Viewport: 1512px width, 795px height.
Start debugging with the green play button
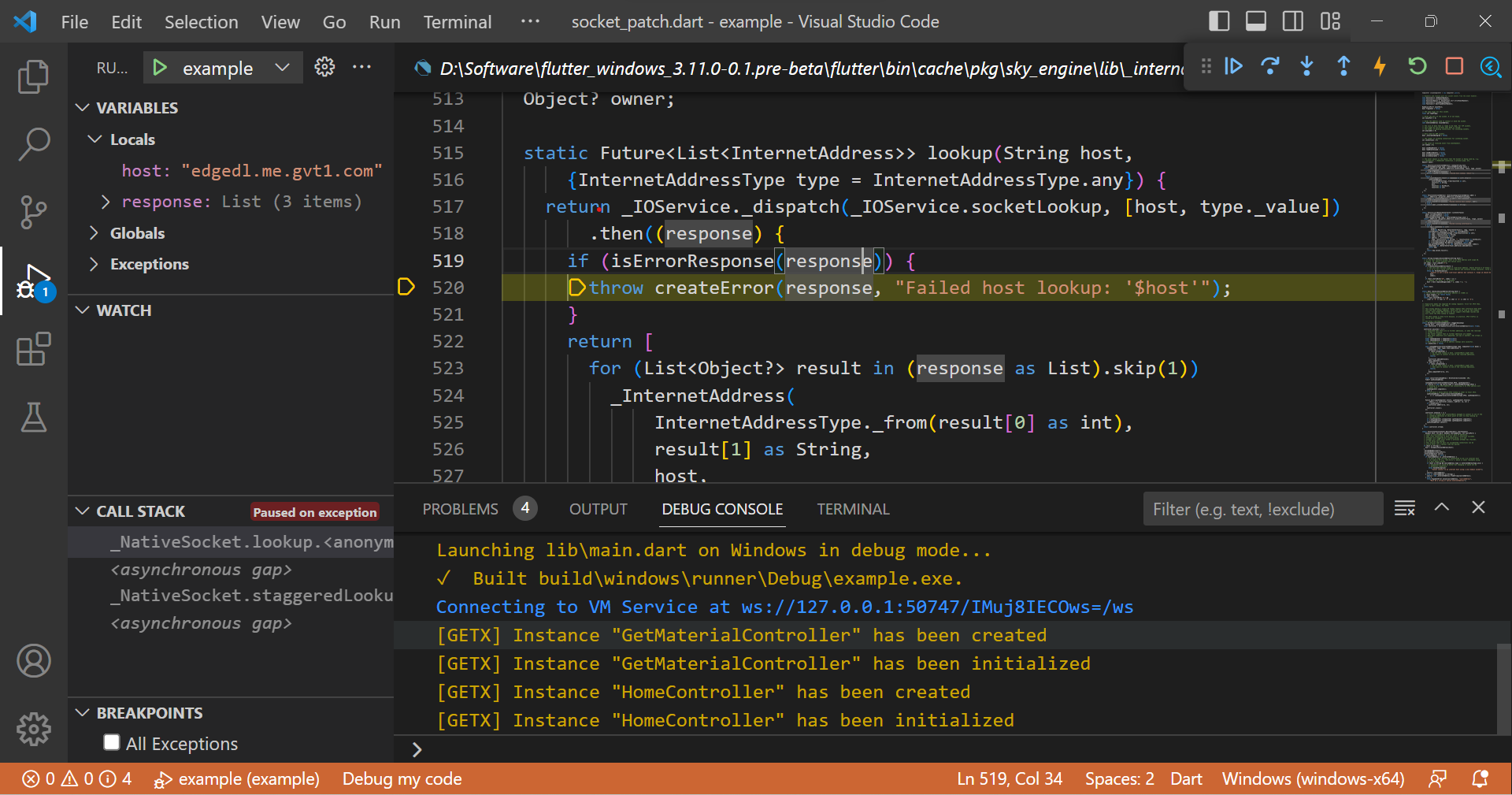pos(160,67)
